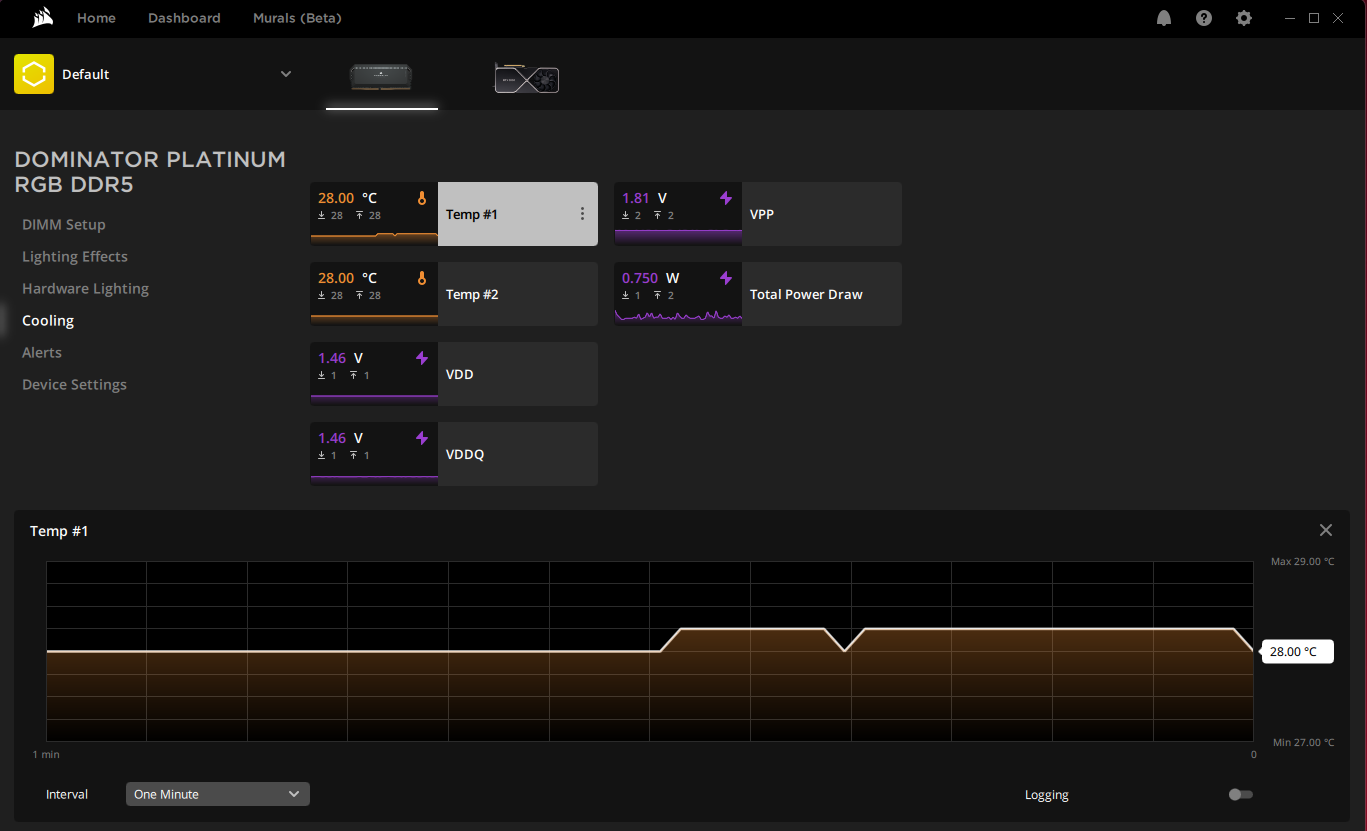This screenshot has height=831, width=1367.
Task: Click the Corsair sails logo icon
Action: 42,18
